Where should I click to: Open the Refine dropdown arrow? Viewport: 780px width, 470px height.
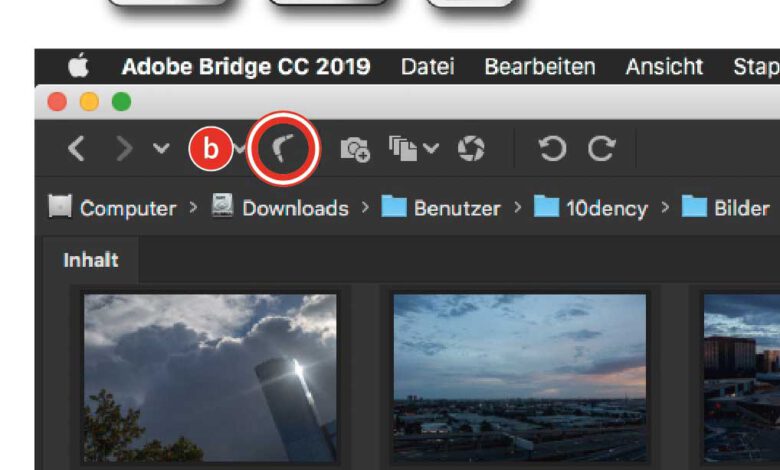click(431, 148)
